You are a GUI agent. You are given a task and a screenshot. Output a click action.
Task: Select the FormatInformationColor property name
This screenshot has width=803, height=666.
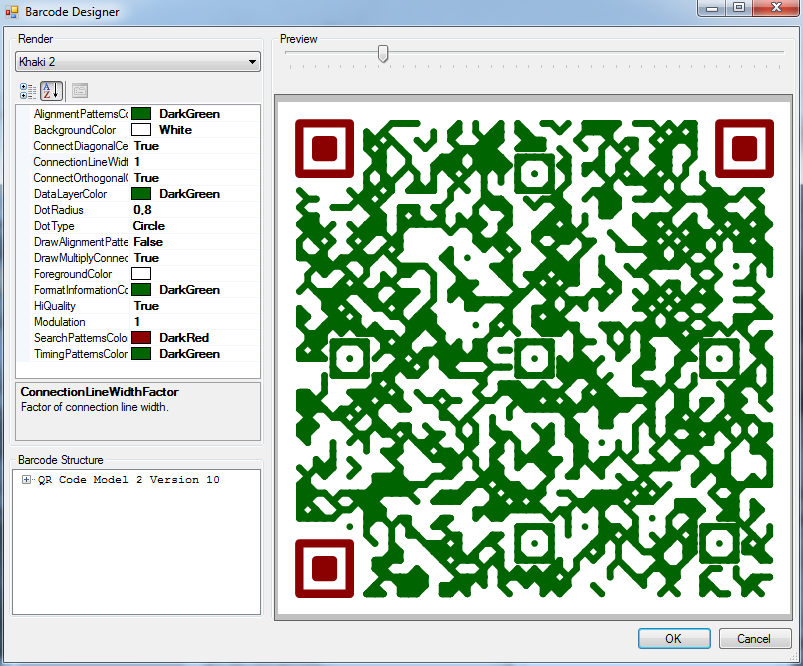(x=81, y=290)
